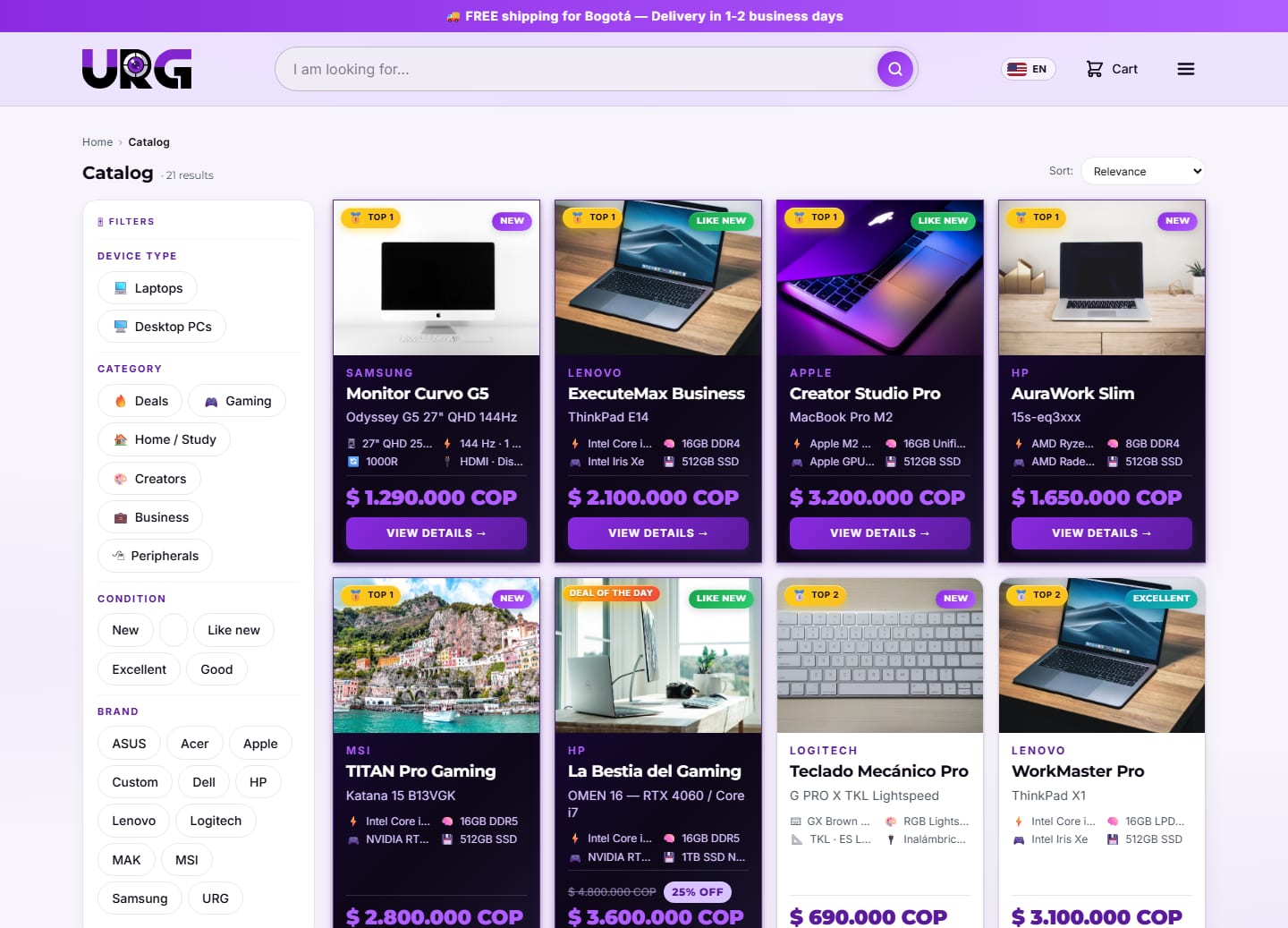The width and height of the screenshot is (1288, 928).
Task: View details for Monitor Curvo G5
Action: click(436, 533)
